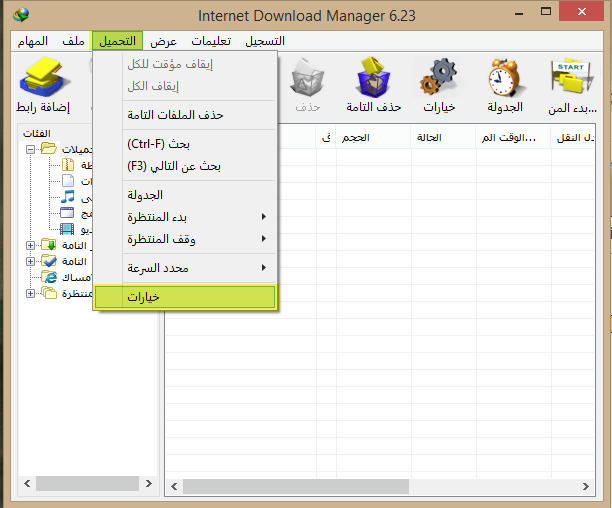Open the بدء المنتظرة submenu arrow
Screen dimensions: 612x508
click(264, 217)
